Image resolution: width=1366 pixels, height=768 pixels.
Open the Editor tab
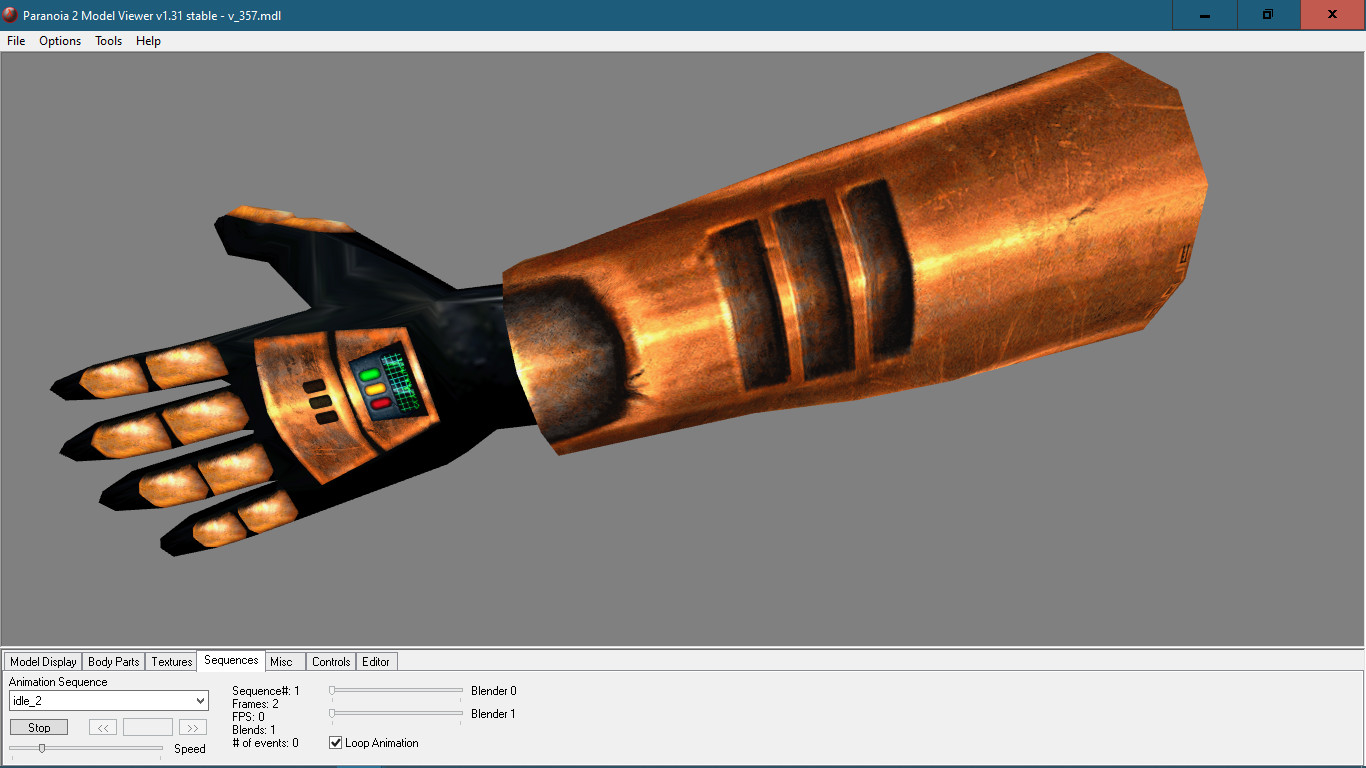[x=376, y=661]
